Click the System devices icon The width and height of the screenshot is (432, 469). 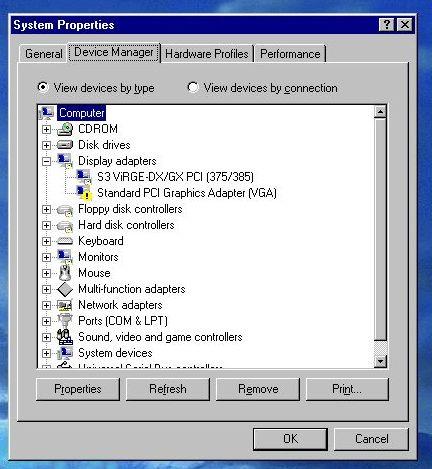pyautogui.click(x=65, y=353)
